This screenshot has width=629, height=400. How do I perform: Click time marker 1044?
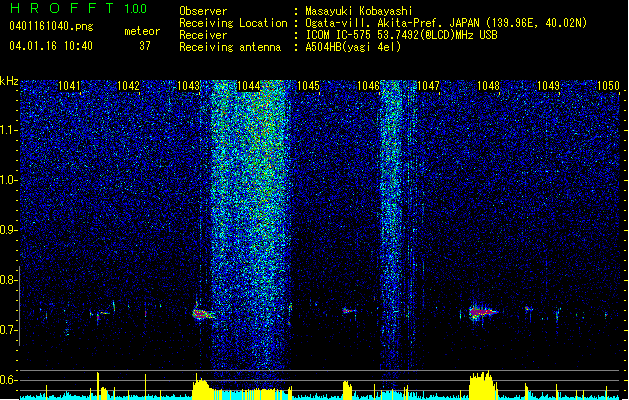249,86
